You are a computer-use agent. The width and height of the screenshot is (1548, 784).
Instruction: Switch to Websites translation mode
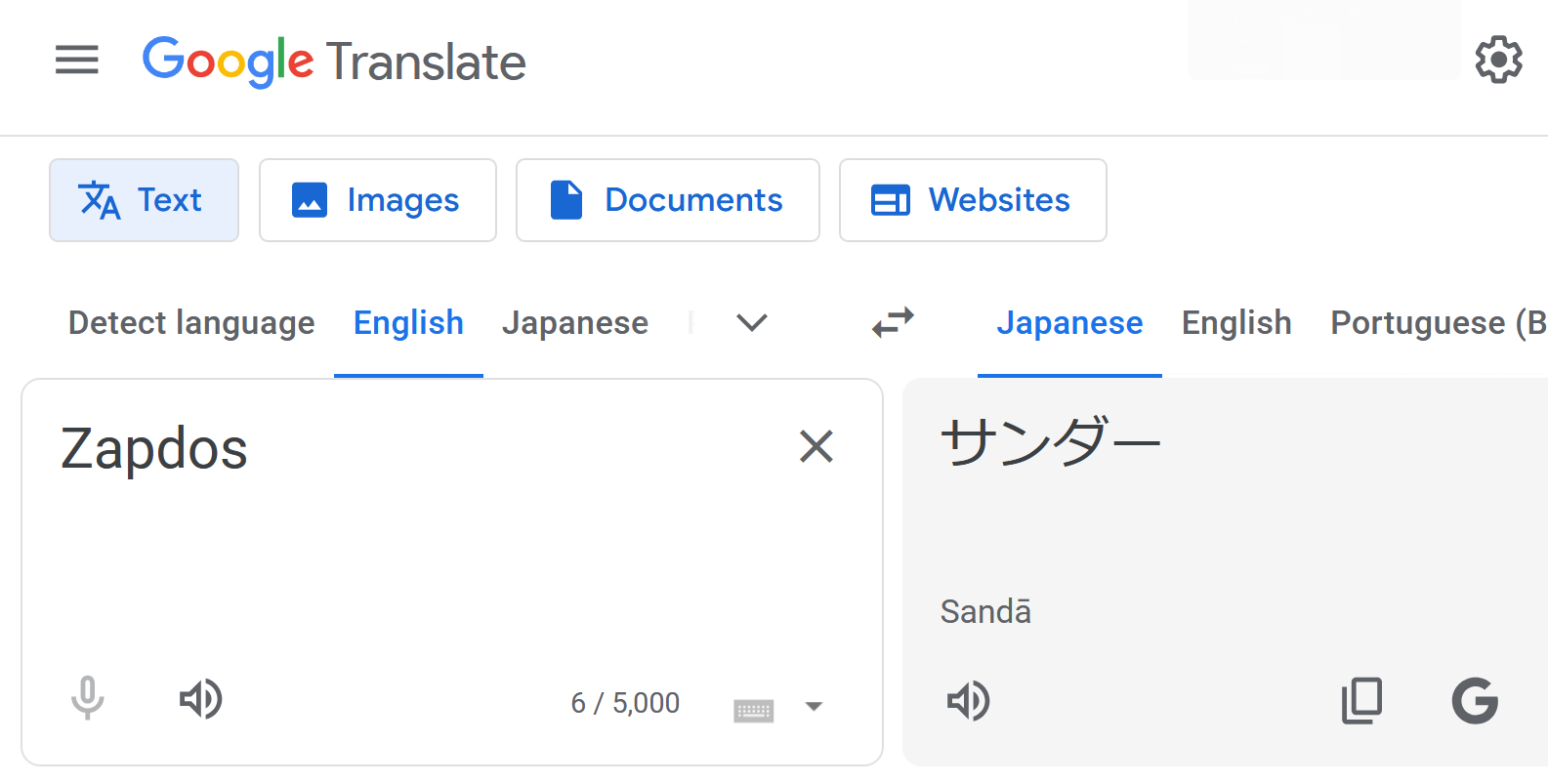pos(973,200)
